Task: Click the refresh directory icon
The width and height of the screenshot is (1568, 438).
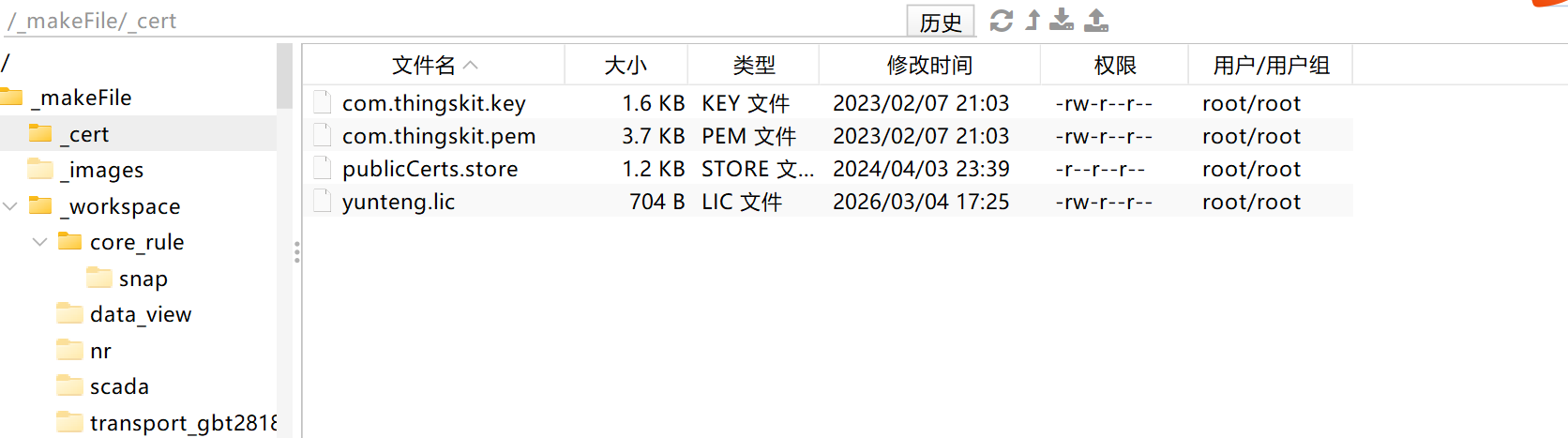Action: [1001, 21]
